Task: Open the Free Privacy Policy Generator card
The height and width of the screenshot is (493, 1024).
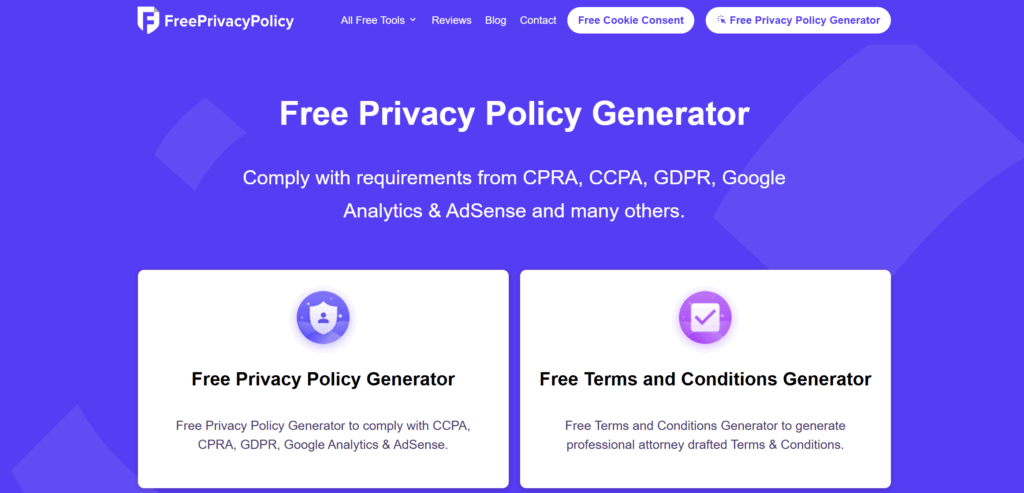Action: coord(323,379)
